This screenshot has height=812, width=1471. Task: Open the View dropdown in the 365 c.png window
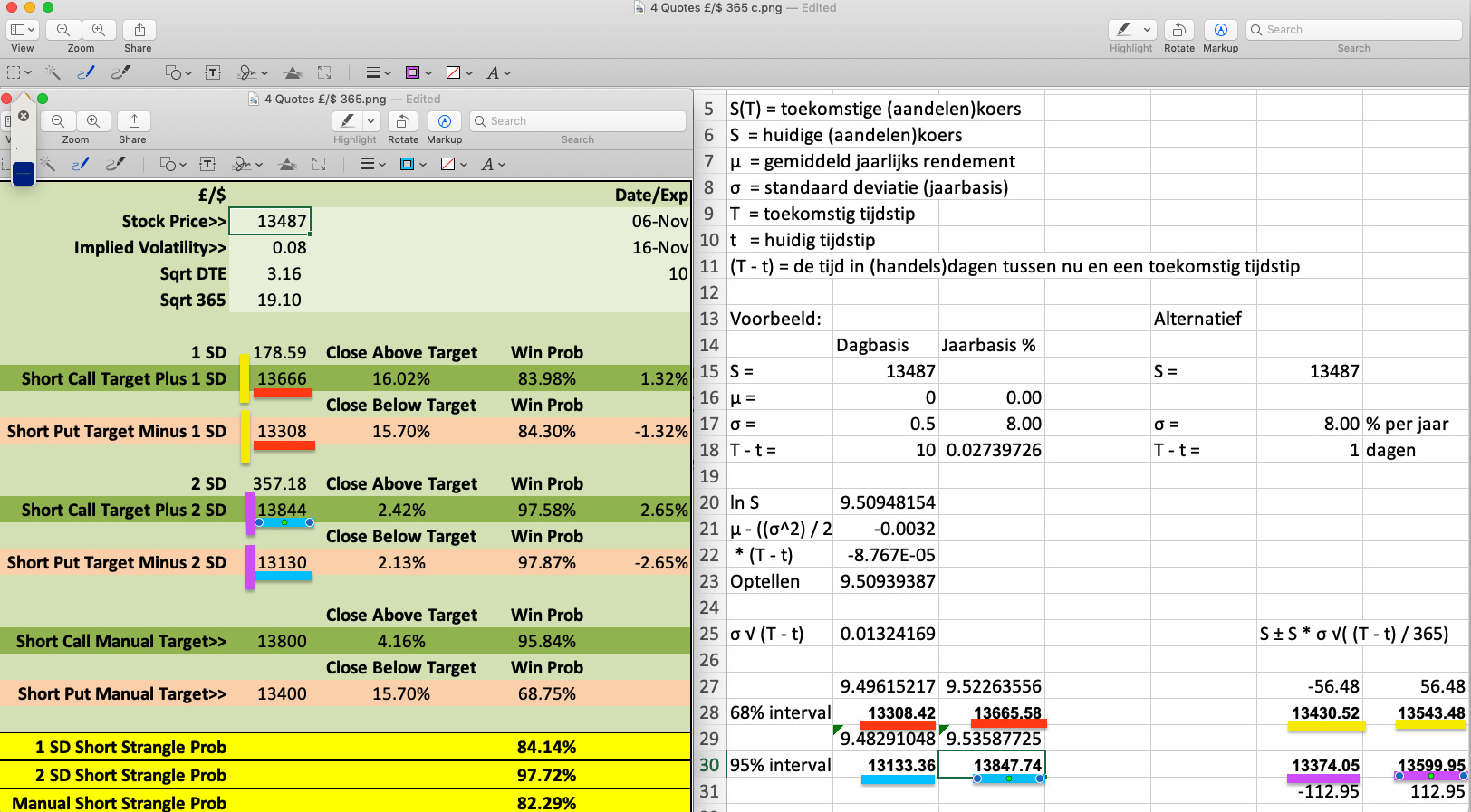22,30
